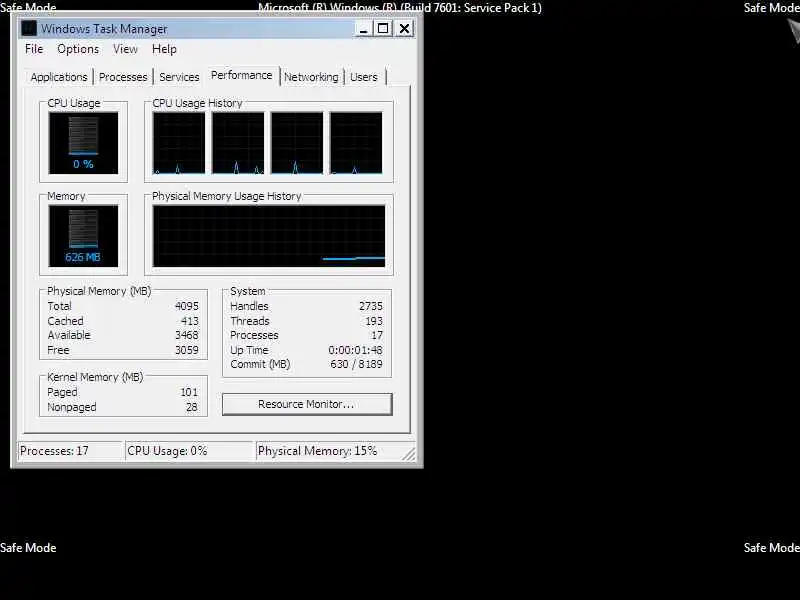Click the Commit value 630 / 8189

point(356,364)
